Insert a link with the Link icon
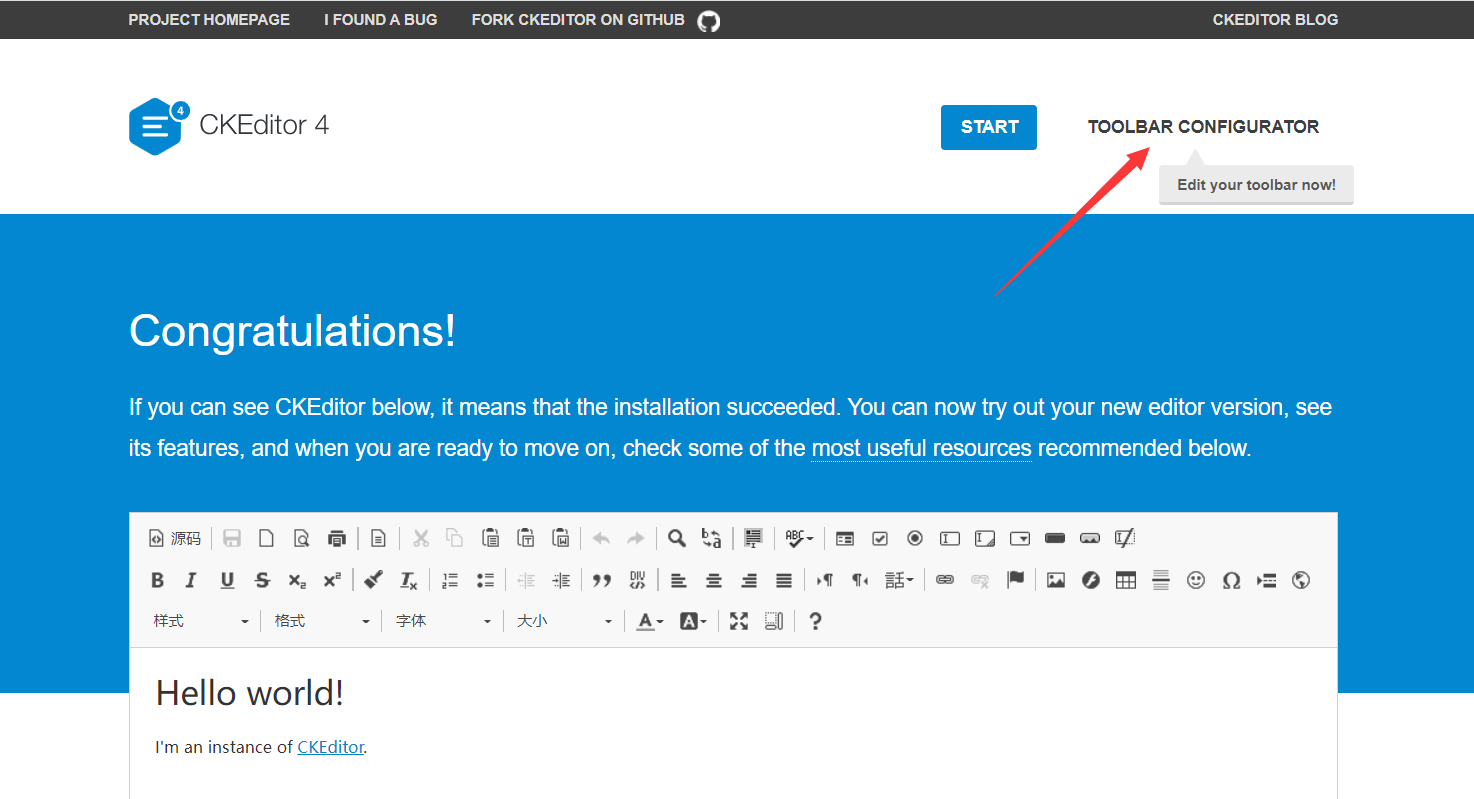 pyautogui.click(x=945, y=580)
